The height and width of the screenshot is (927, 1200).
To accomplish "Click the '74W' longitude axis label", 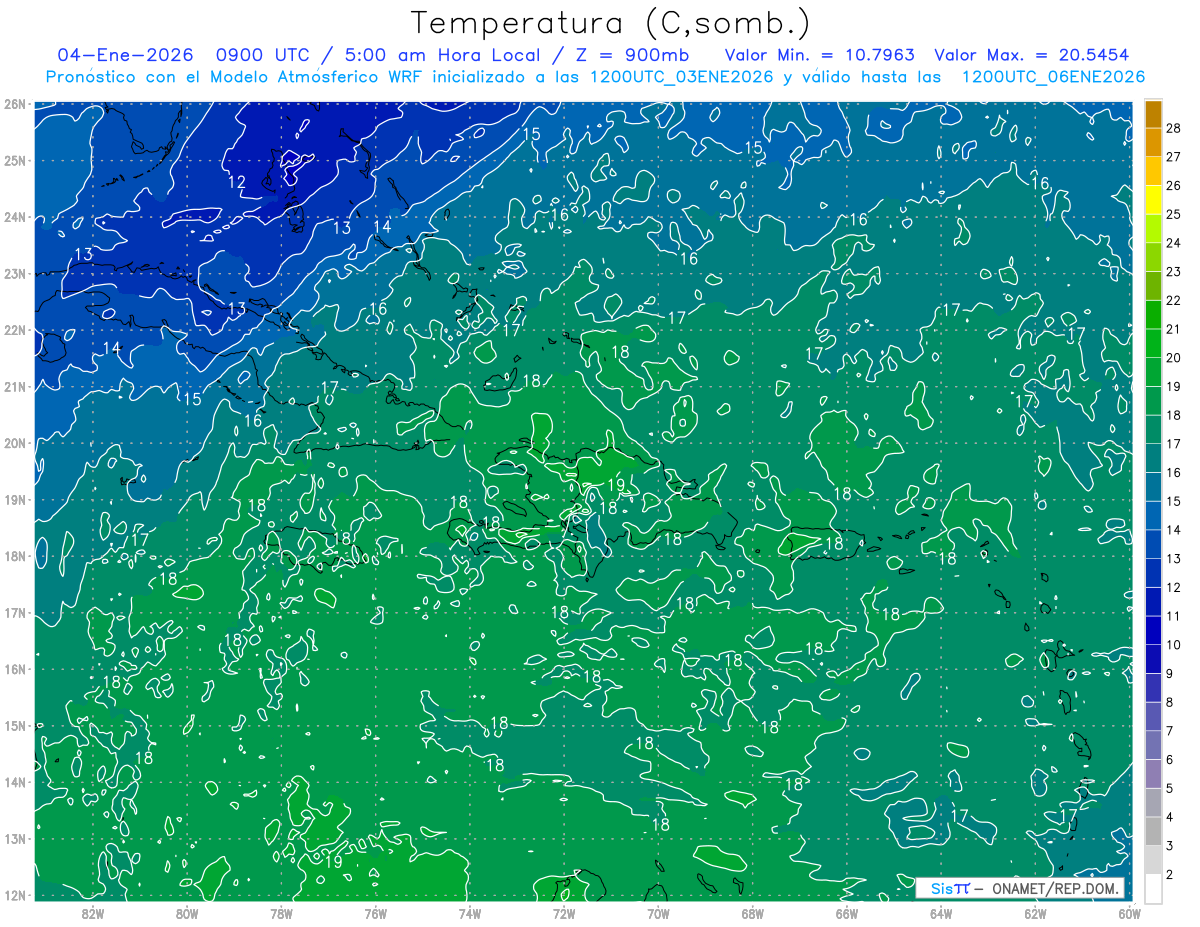I will 470,913.
